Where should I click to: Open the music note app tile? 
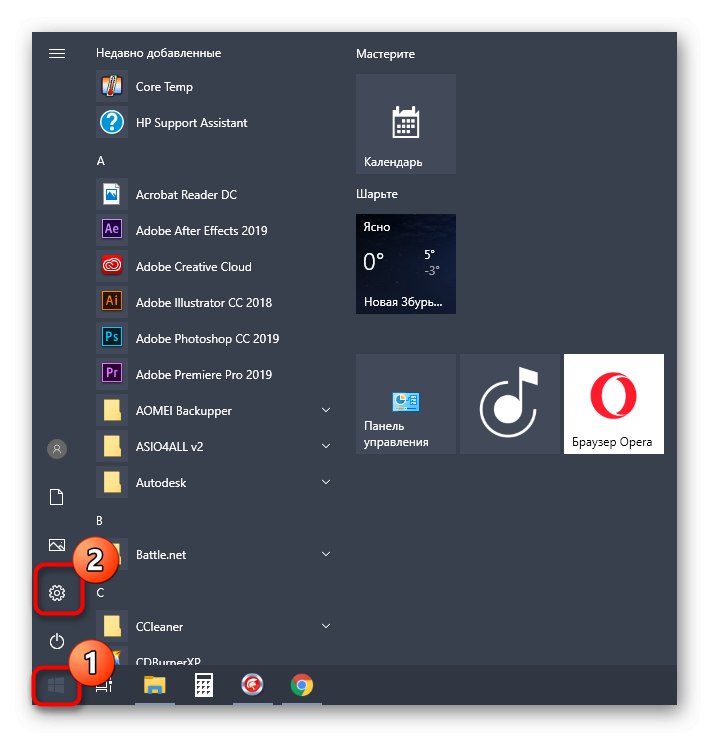tap(510, 404)
